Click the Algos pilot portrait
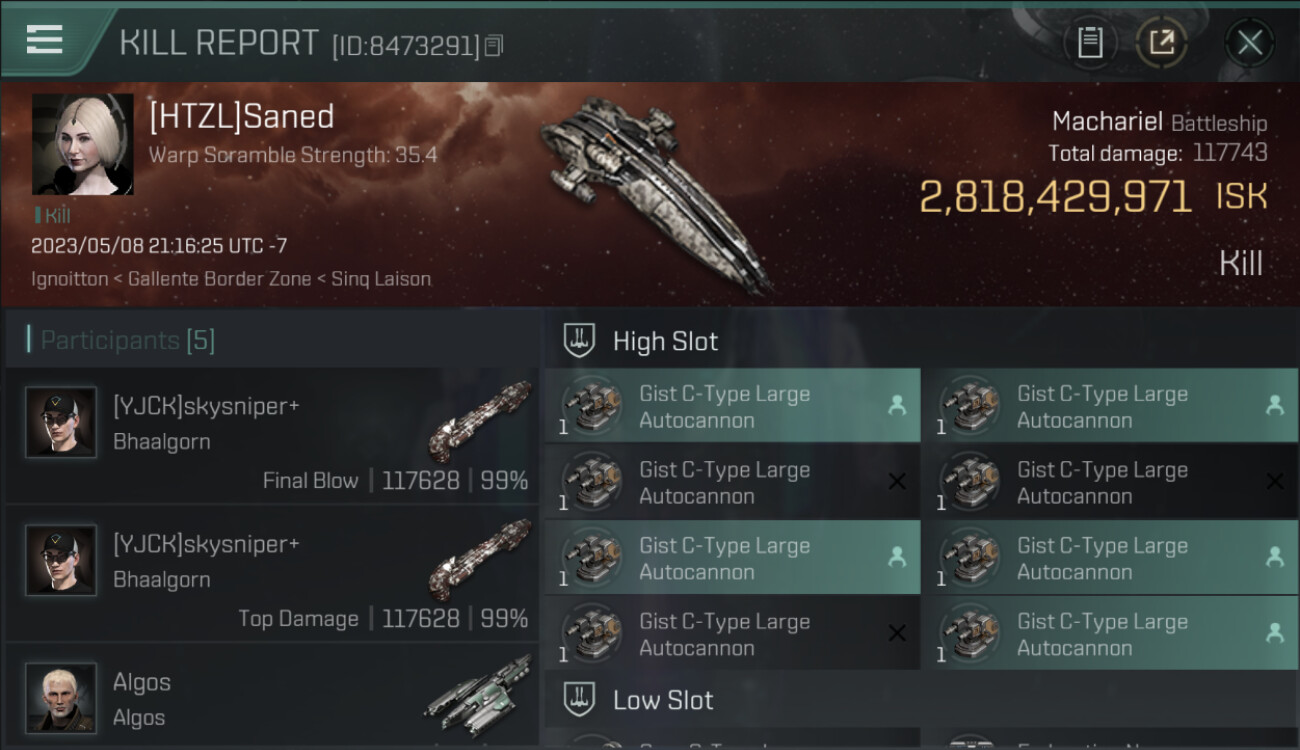The width and height of the screenshot is (1300, 750). 61,697
